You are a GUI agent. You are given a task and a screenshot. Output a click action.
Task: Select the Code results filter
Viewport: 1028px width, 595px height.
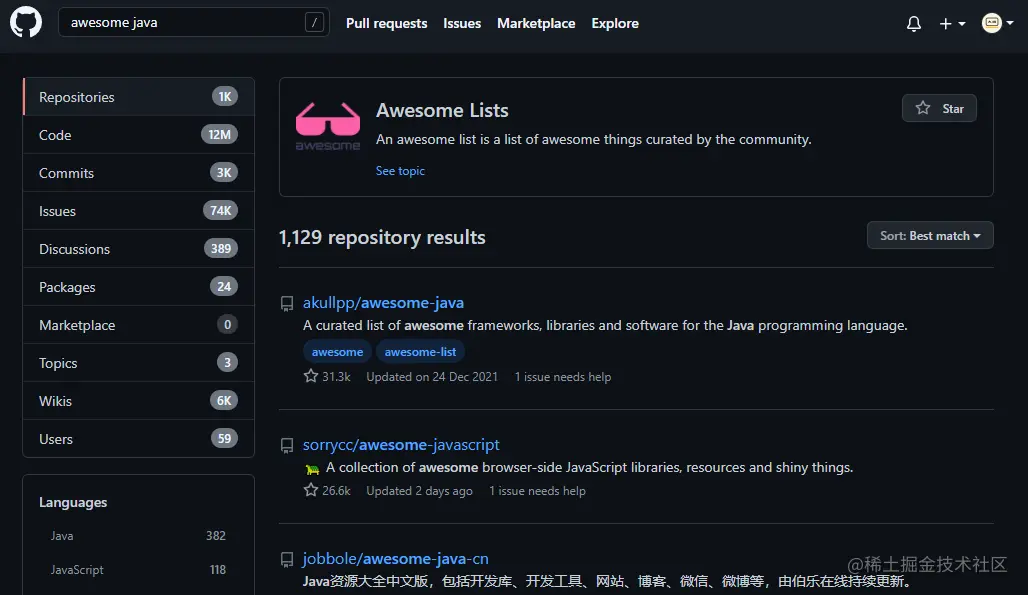coord(139,135)
